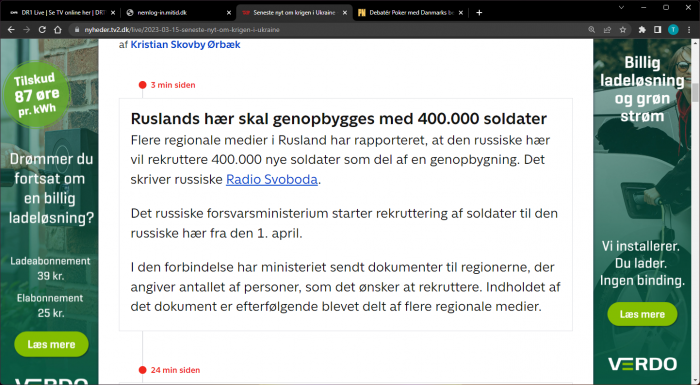Screen dimensions: 700x385
Task: View site security lock info
Action: coord(77,30)
